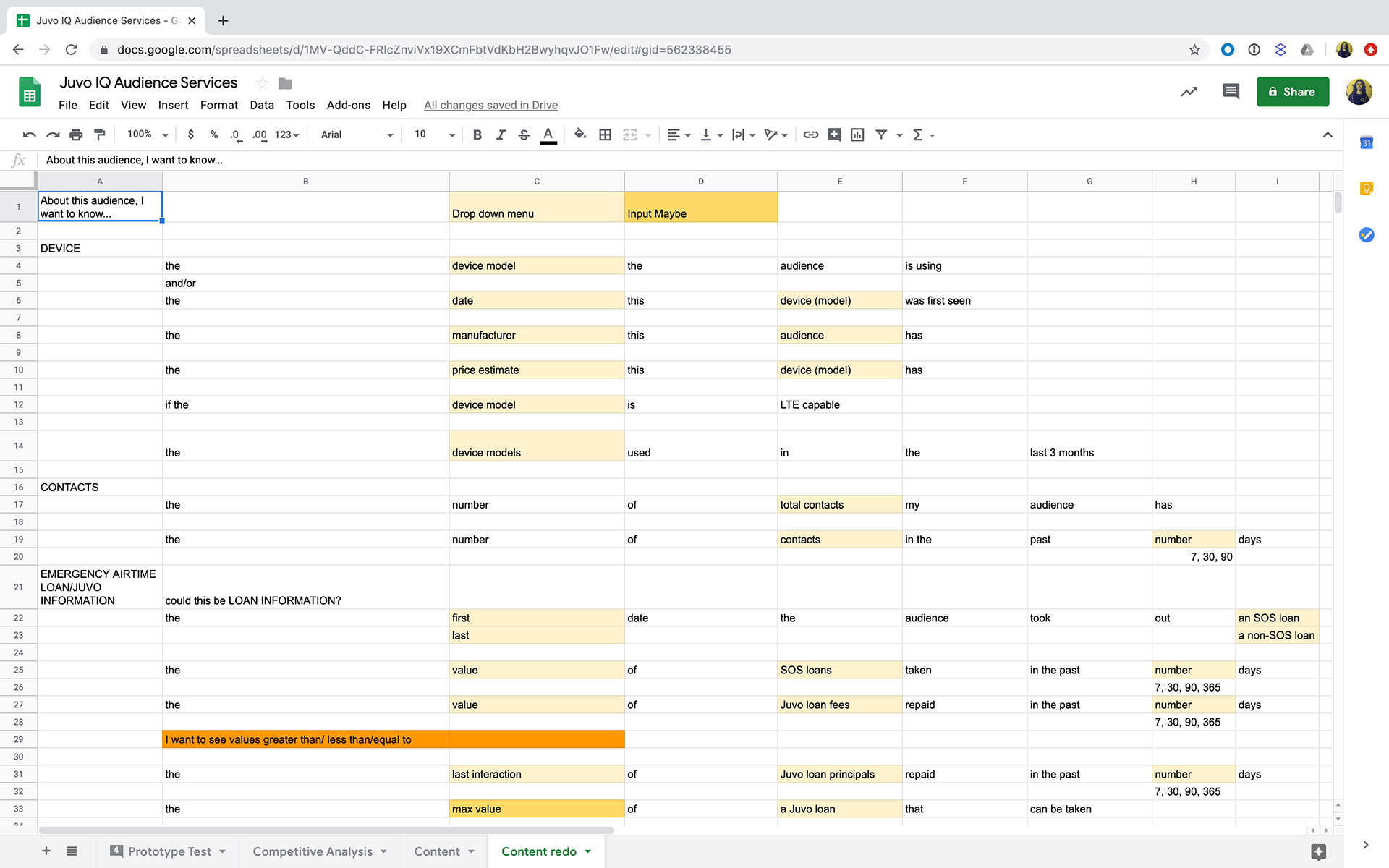This screenshot has width=1389, height=868.
Task: Toggle strikethrough formatting
Action: coord(524,135)
